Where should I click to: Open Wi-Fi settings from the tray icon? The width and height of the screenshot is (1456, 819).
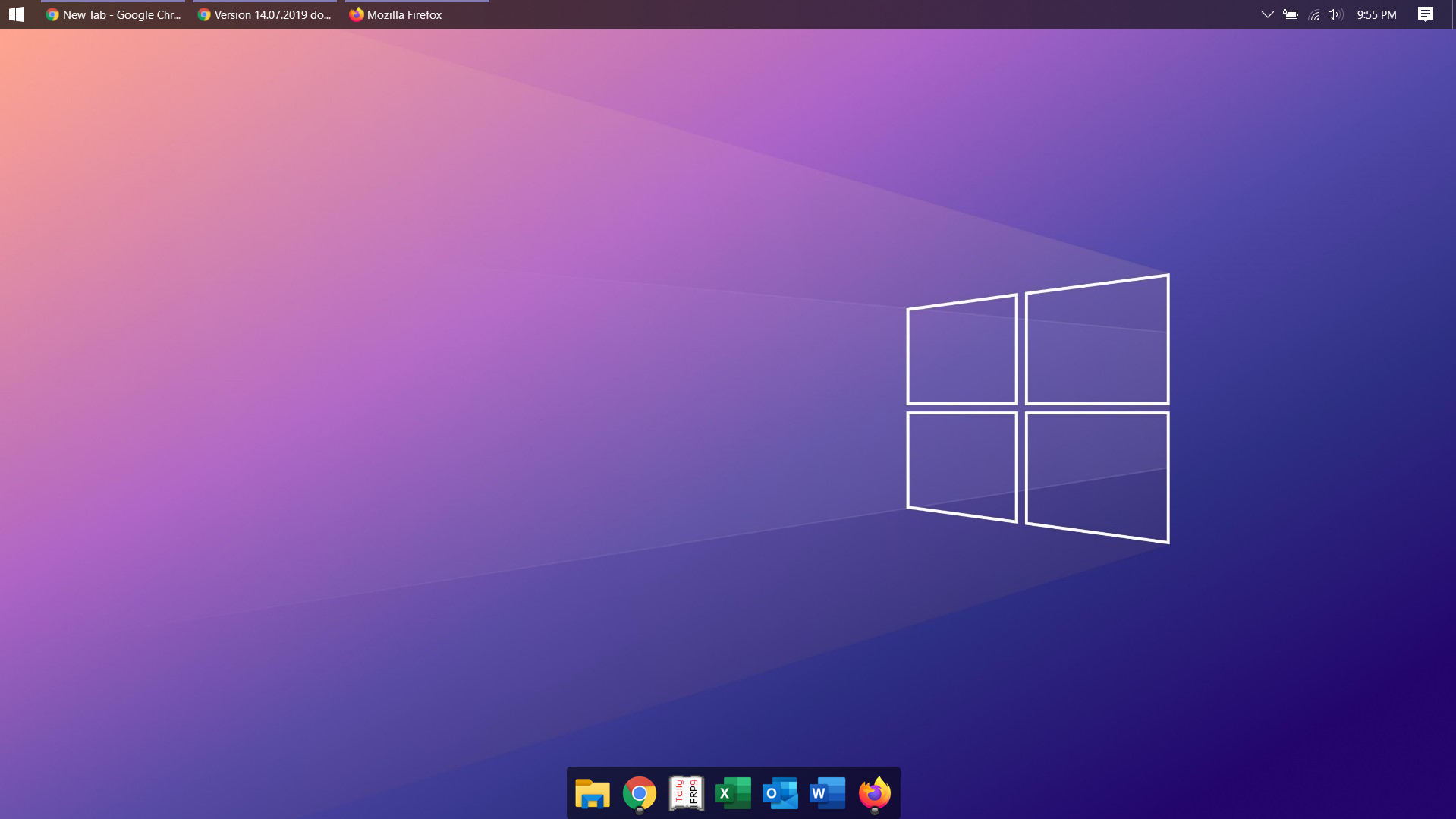pos(1313,14)
